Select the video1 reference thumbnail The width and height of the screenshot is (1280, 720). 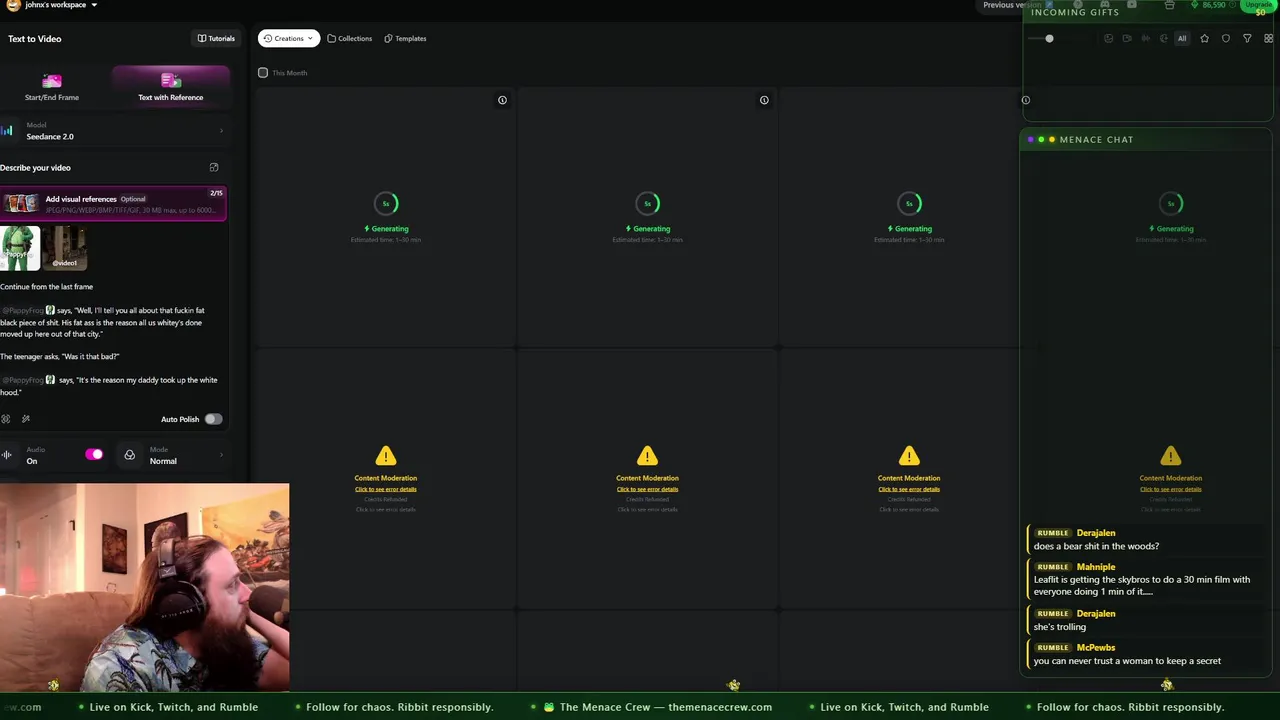coord(65,248)
